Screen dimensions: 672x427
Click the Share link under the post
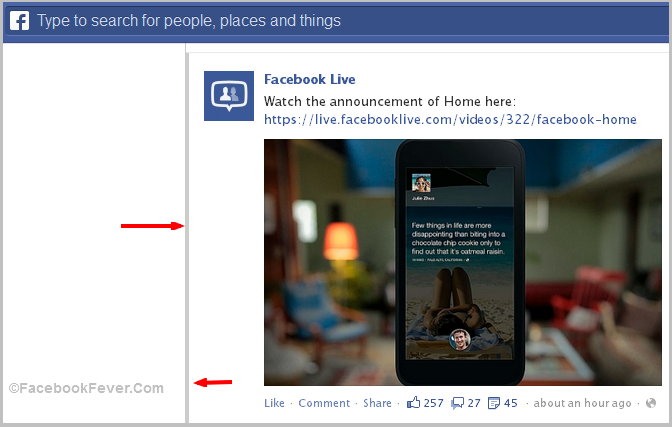click(x=377, y=403)
